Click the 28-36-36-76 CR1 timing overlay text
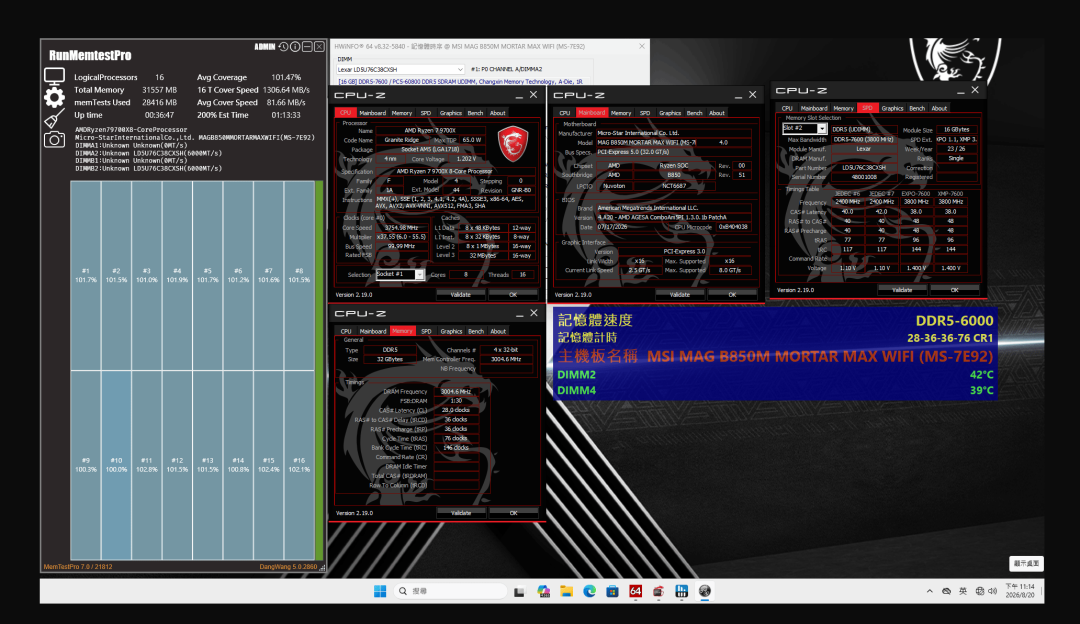The image size is (1080, 624). coord(950,337)
